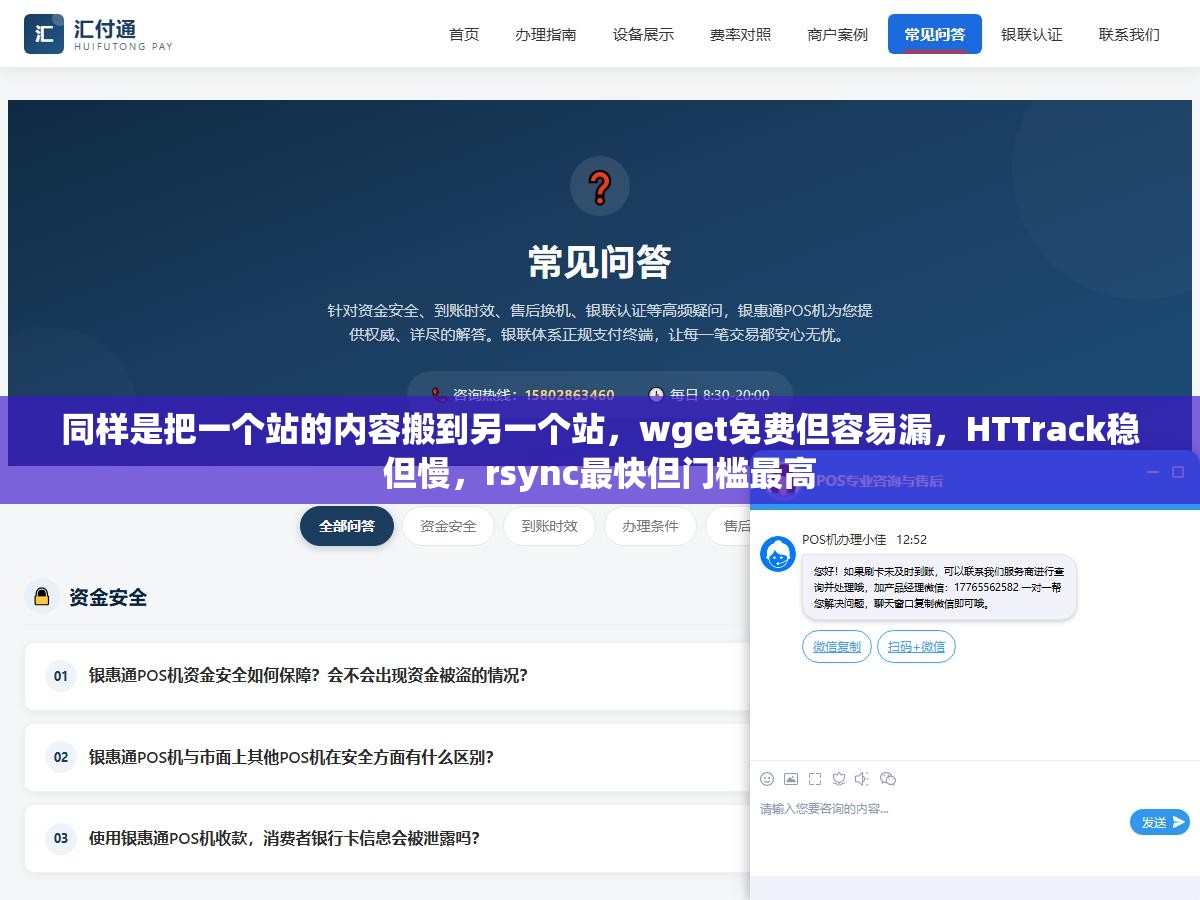Viewport: 1200px width, 900px height.
Task: Maximize the POS chat window
Action: [1178, 472]
